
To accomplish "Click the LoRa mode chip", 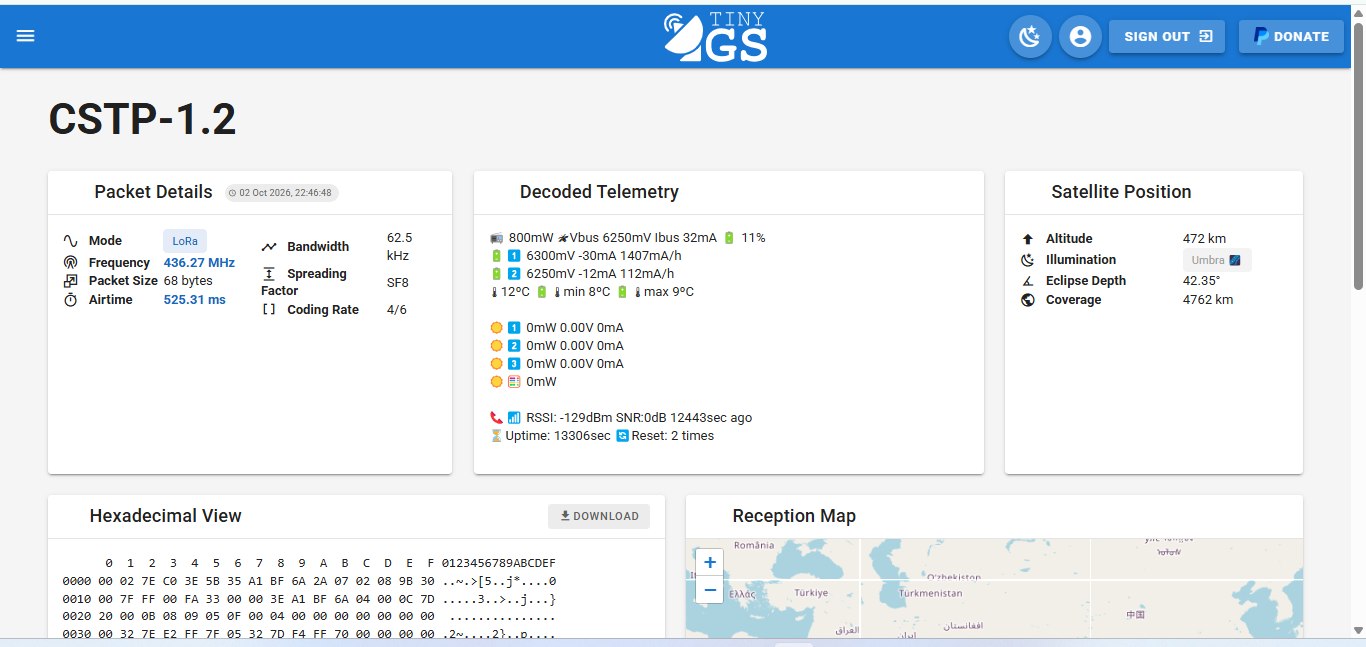I will pos(185,241).
